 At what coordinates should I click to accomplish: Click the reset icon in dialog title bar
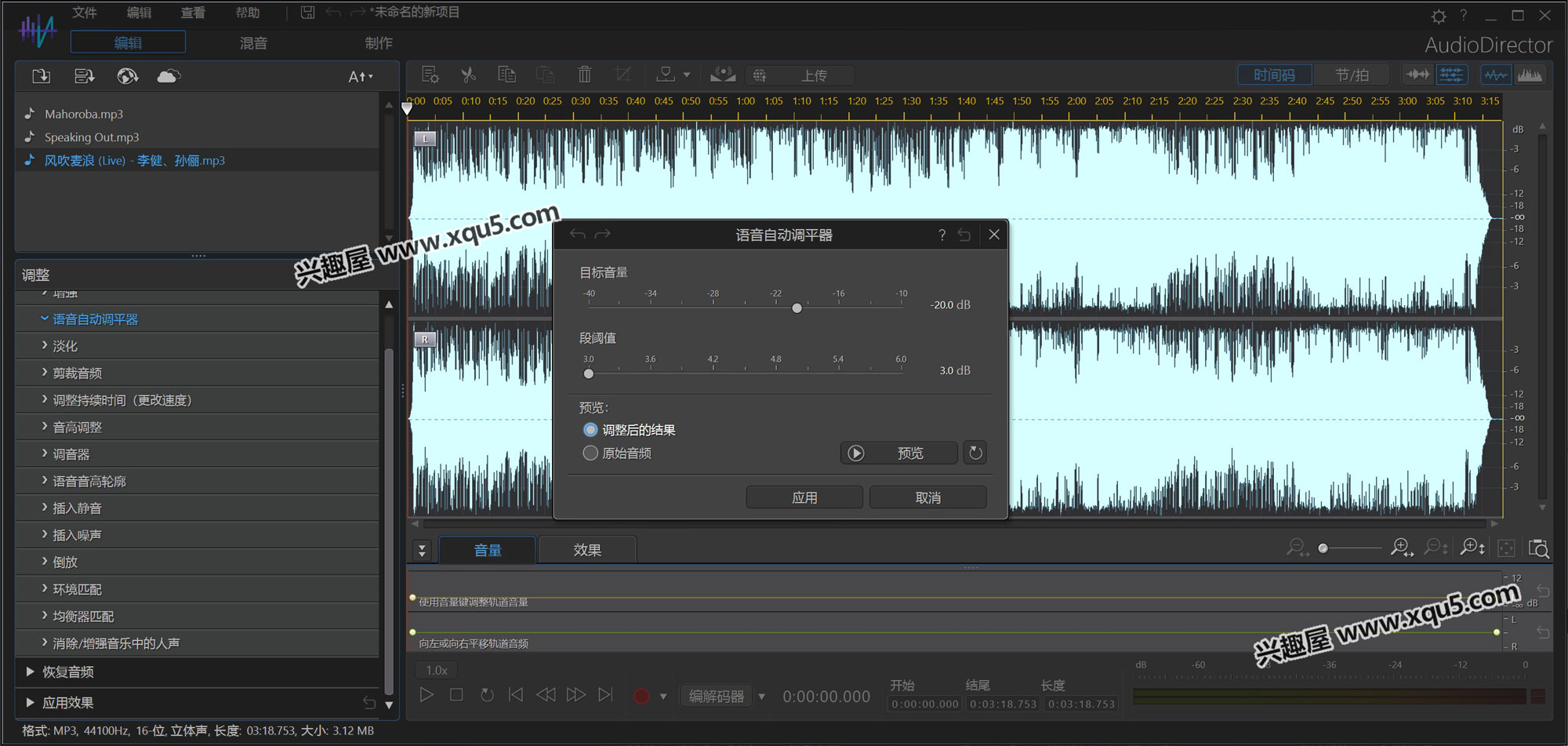[x=964, y=235]
